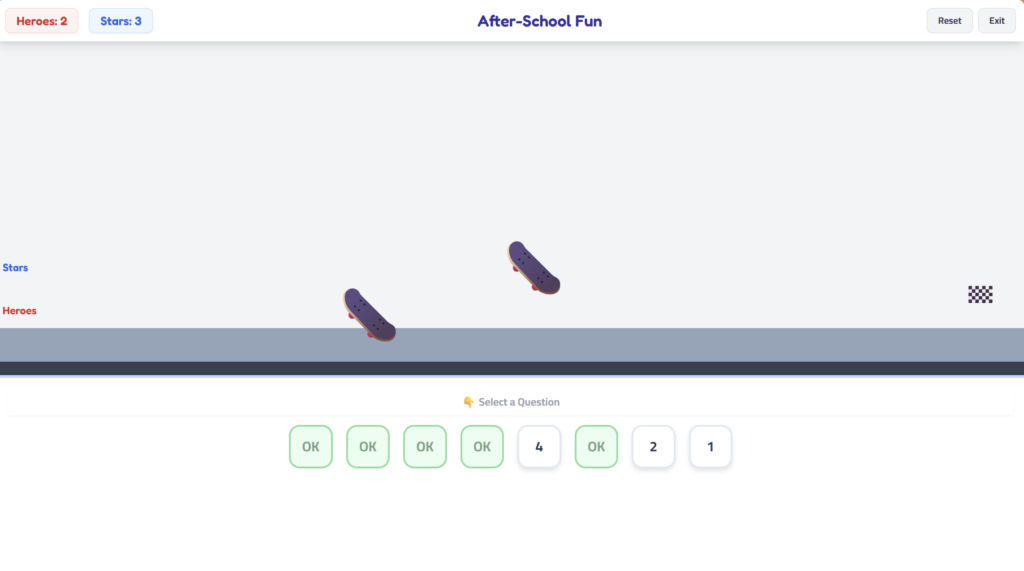Click the blue Stars lane label

pyautogui.click(x=15, y=268)
